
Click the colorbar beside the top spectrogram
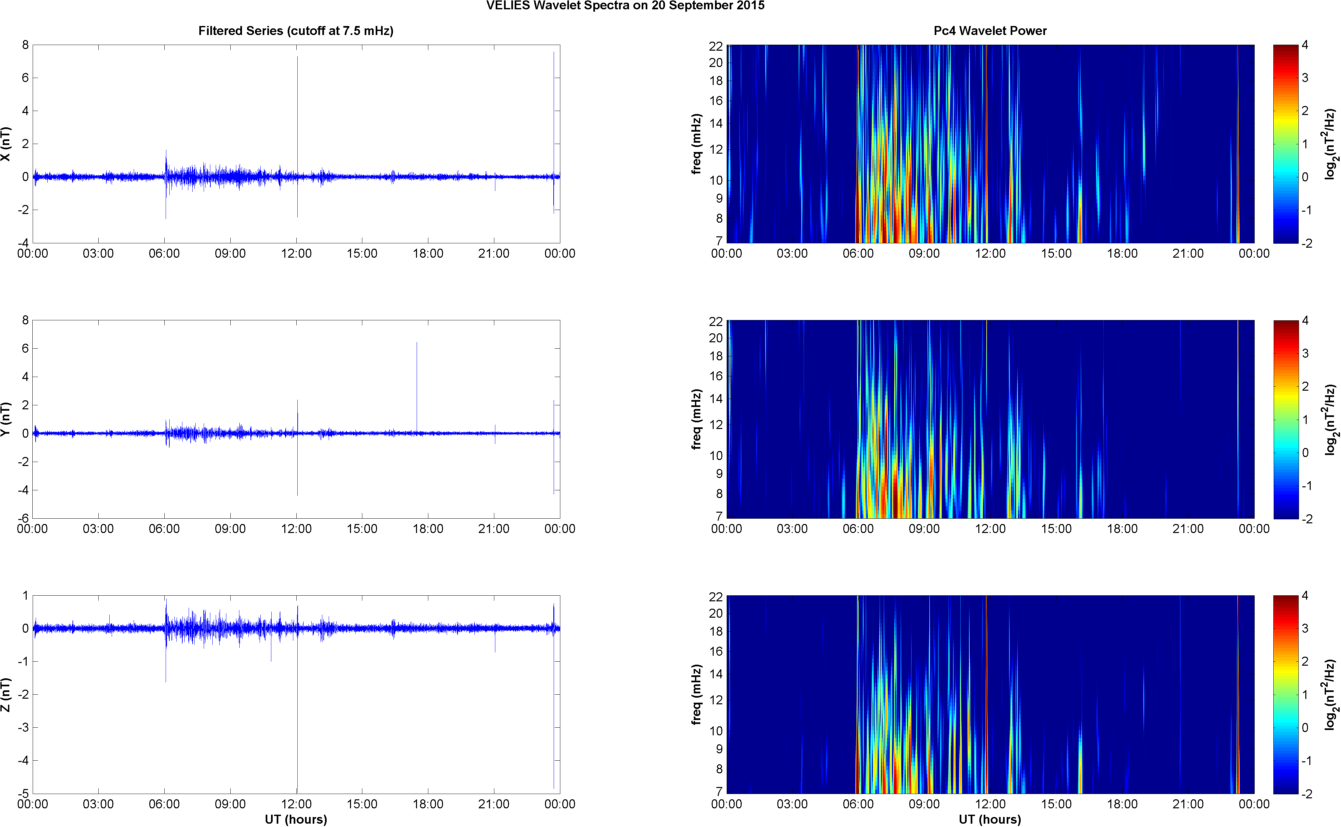click(x=1286, y=143)
